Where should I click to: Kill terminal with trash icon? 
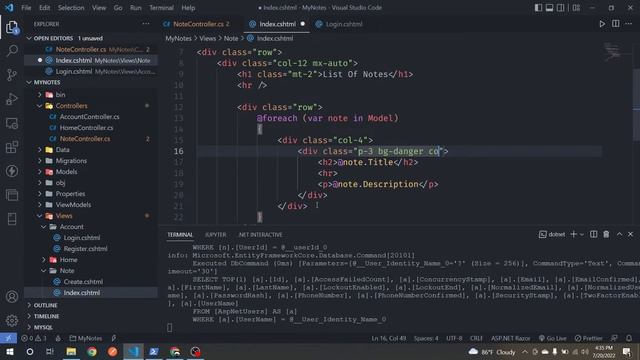pos(606,234)
